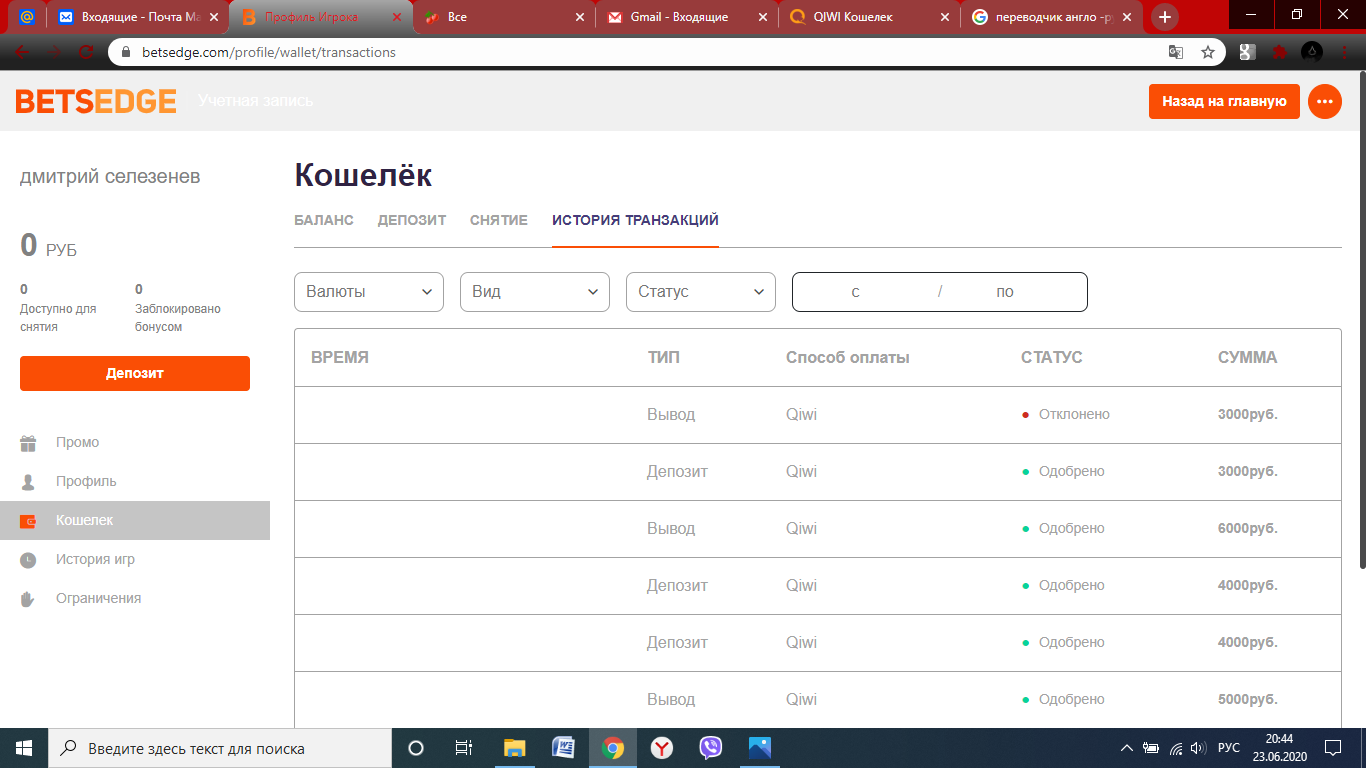
Task: Click the browser page reload icon
Action: 86,52
